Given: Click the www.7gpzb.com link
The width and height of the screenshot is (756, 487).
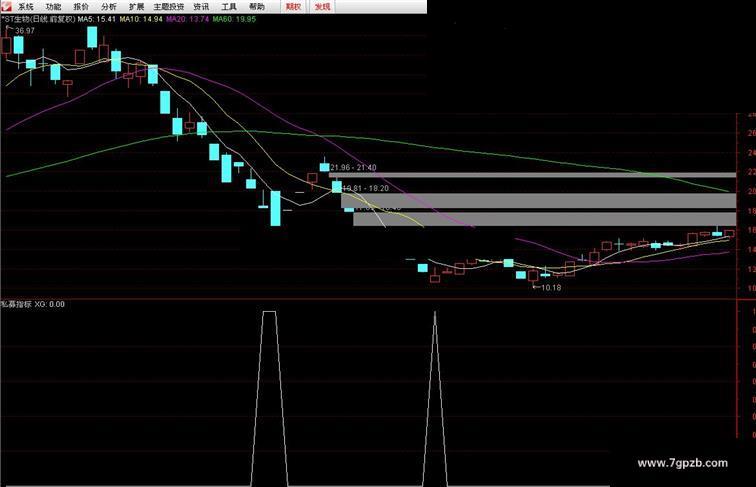Looking at the screenshot, I should pyautogui.click(x=683, y=463).
